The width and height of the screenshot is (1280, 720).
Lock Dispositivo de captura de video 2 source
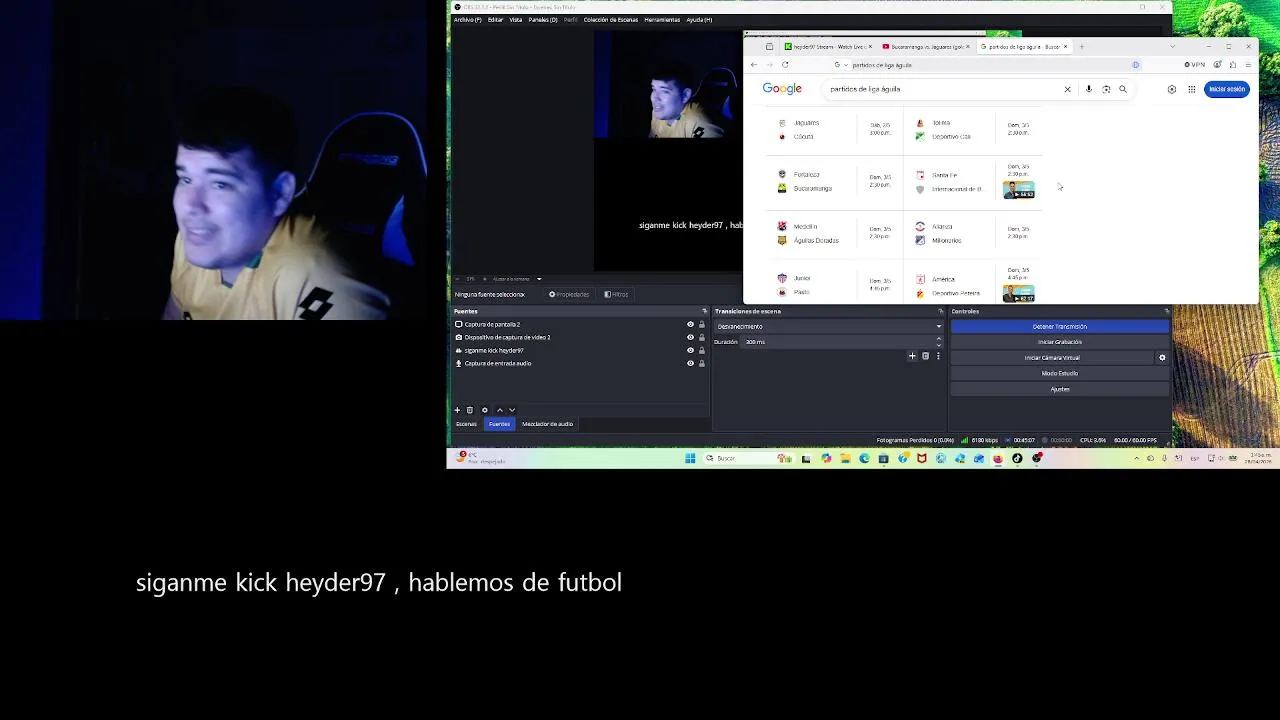(702, 337)
